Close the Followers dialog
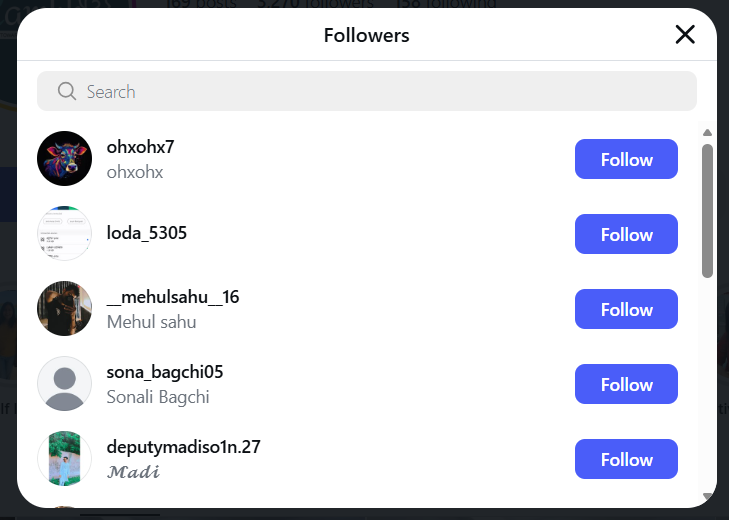The image size is (729, 520). 685,35
